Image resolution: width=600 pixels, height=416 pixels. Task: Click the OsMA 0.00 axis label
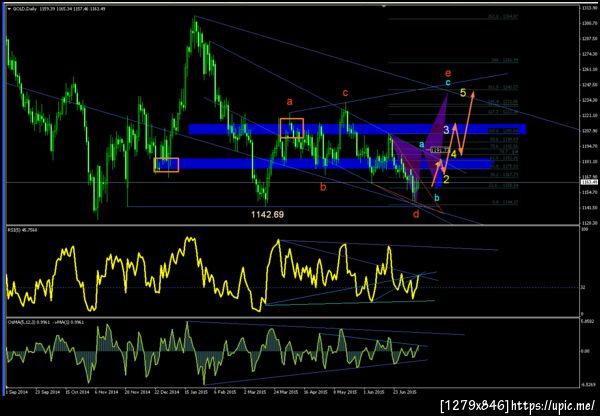click(x=584, y=351)
